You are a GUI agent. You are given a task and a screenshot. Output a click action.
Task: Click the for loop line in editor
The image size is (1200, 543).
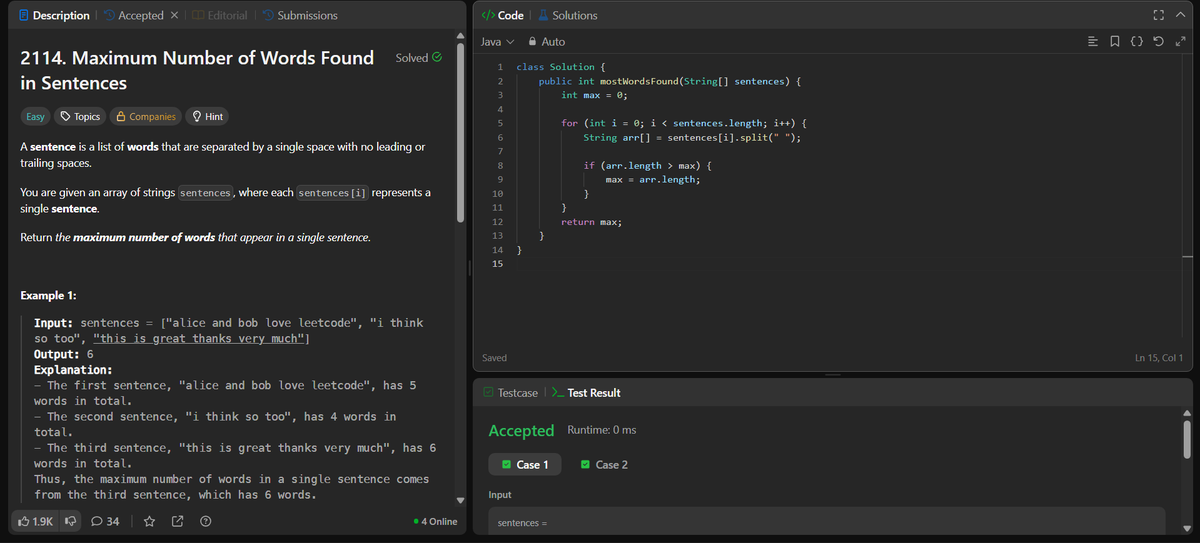(x=684, y=123)
